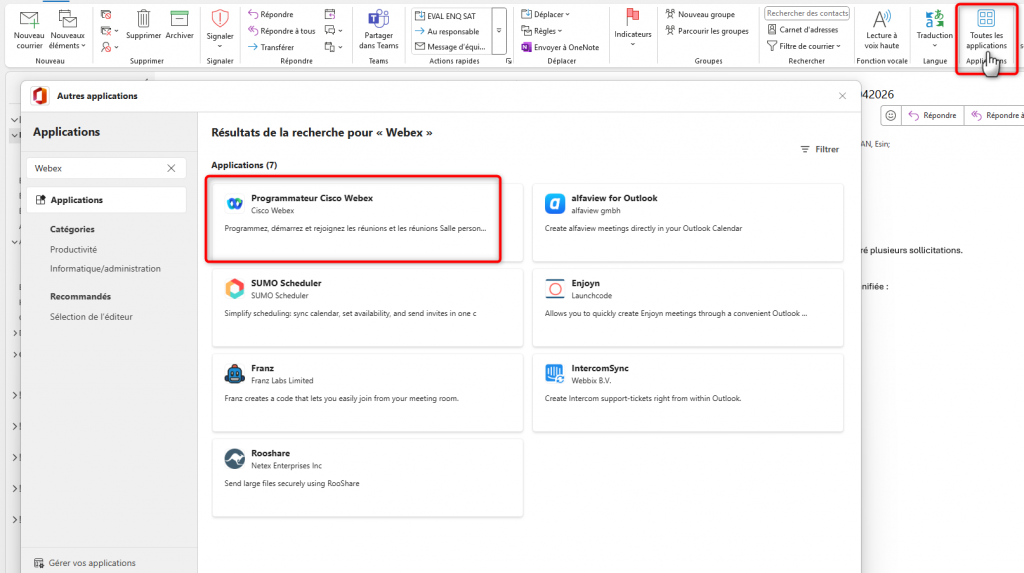Screen dimensions: 1024x573
Task: Open Carnet d'adresses
Action: pyautogui.click(x=802, y=30)
